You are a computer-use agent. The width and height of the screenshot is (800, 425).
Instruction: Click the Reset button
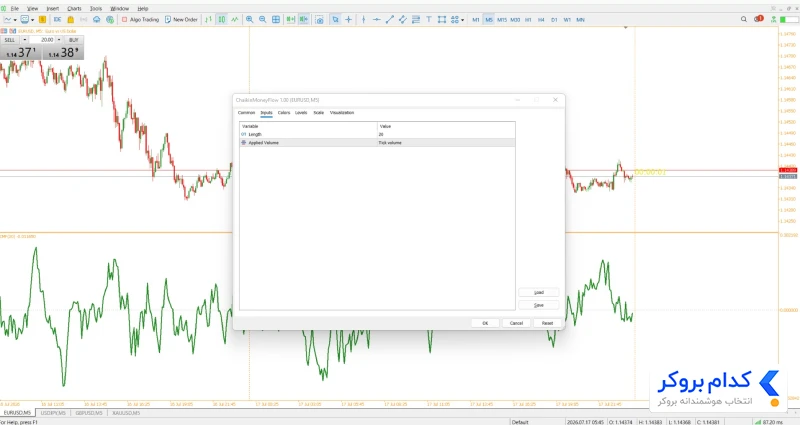pyautogui.click(x=547, y=323)
